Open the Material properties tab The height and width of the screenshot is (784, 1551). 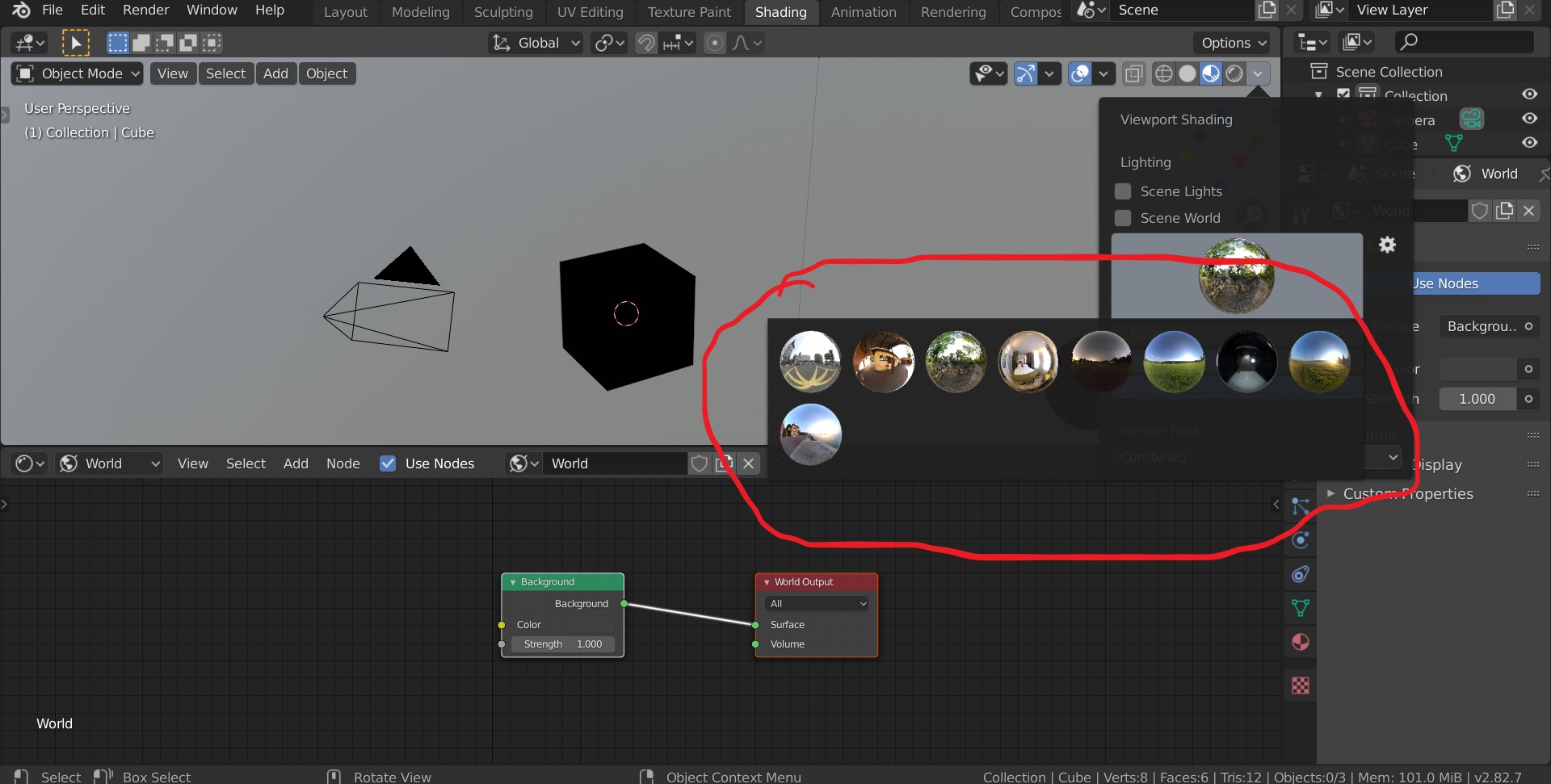(1300, 642)
